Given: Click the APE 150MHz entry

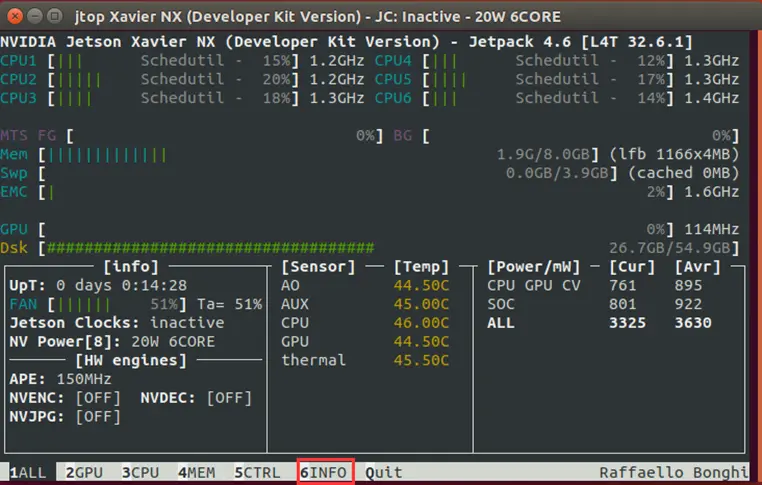Looking at the screenshot, I should pos(60,380).
